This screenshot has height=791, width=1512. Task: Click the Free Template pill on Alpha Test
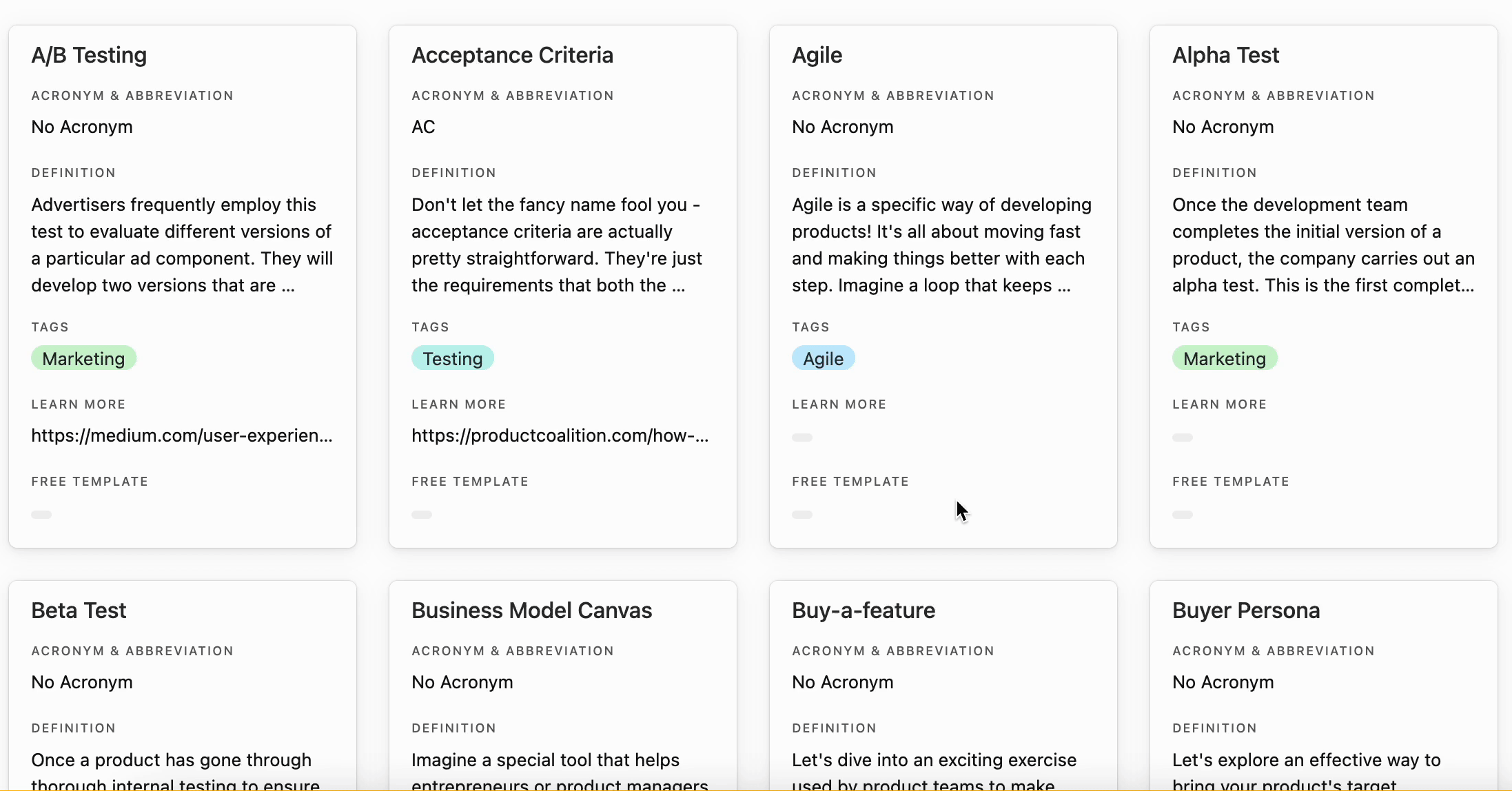[1183, 514]
